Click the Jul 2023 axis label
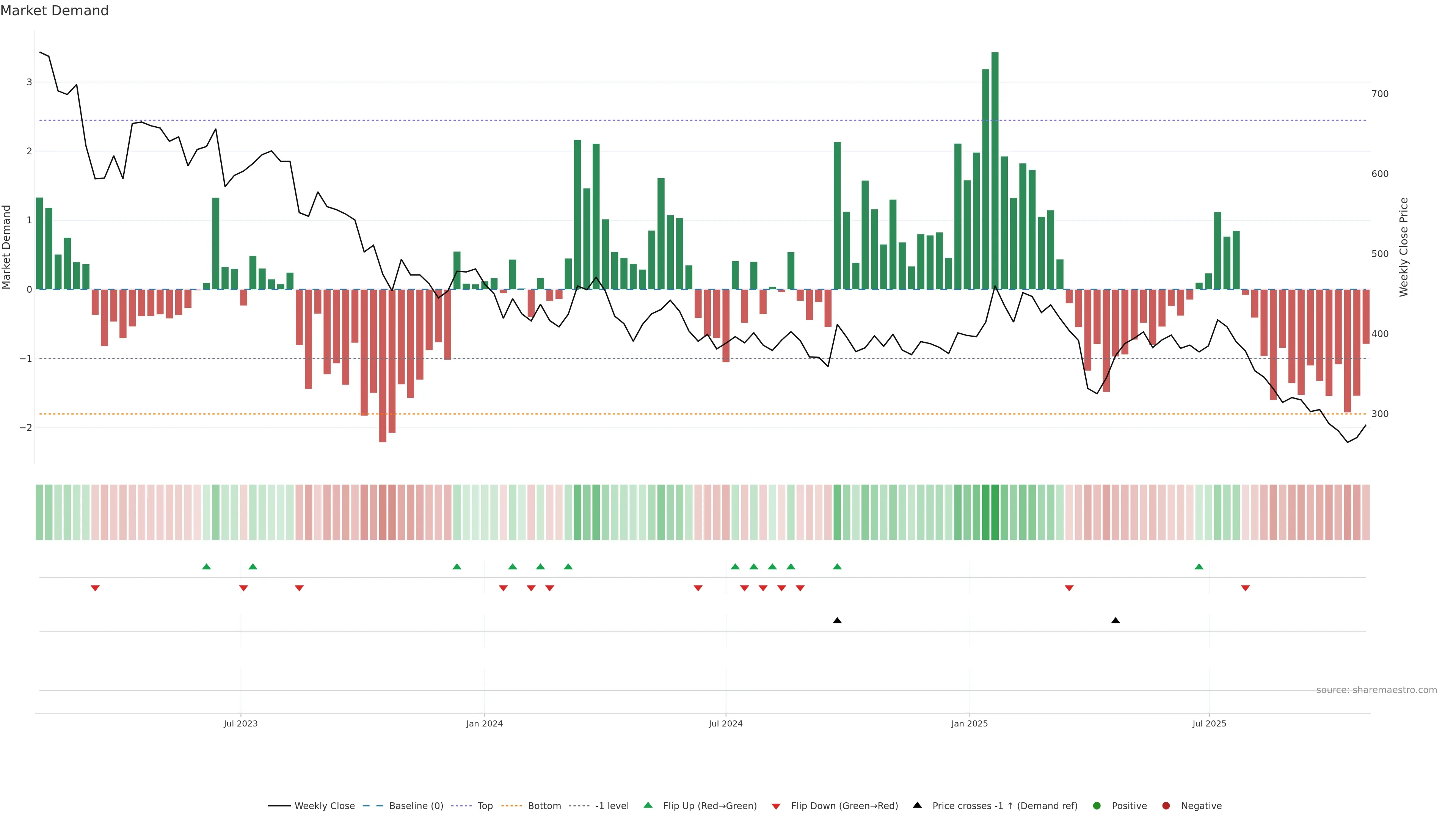This screenshot has width=1456, height=819. point(240,723)
